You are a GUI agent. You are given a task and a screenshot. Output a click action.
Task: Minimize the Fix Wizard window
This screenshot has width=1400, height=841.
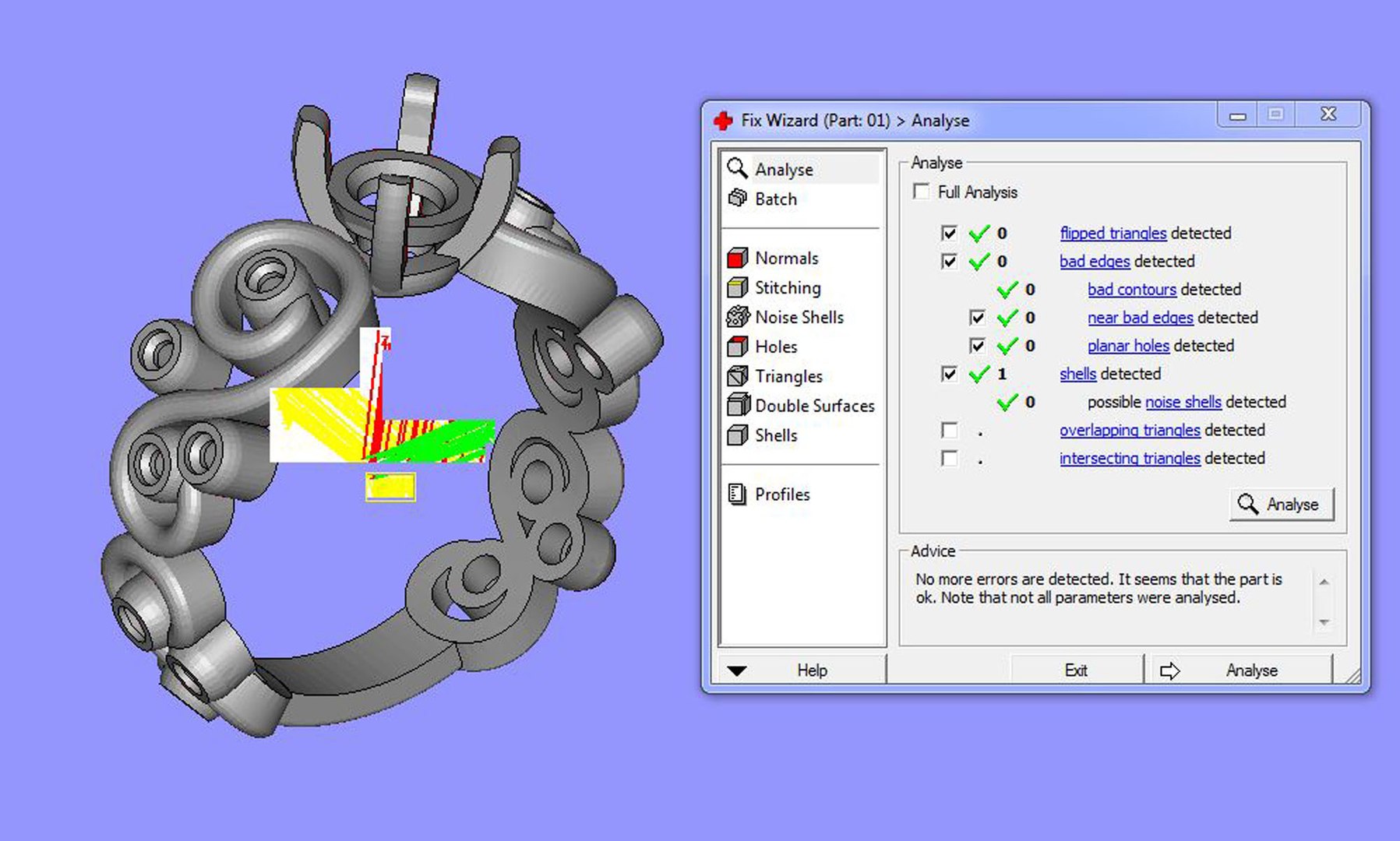(1238, 115)
